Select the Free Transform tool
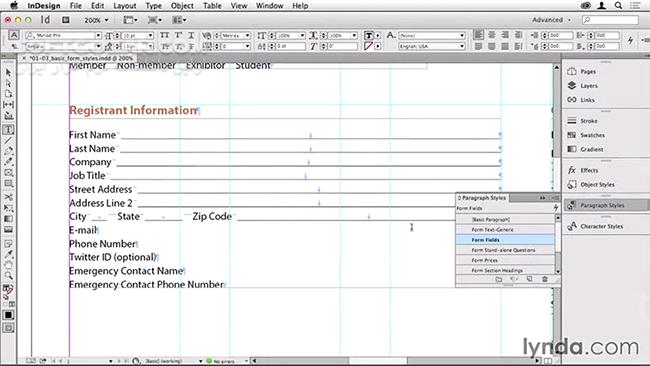 pyautogui.click(x=8, y=208)
